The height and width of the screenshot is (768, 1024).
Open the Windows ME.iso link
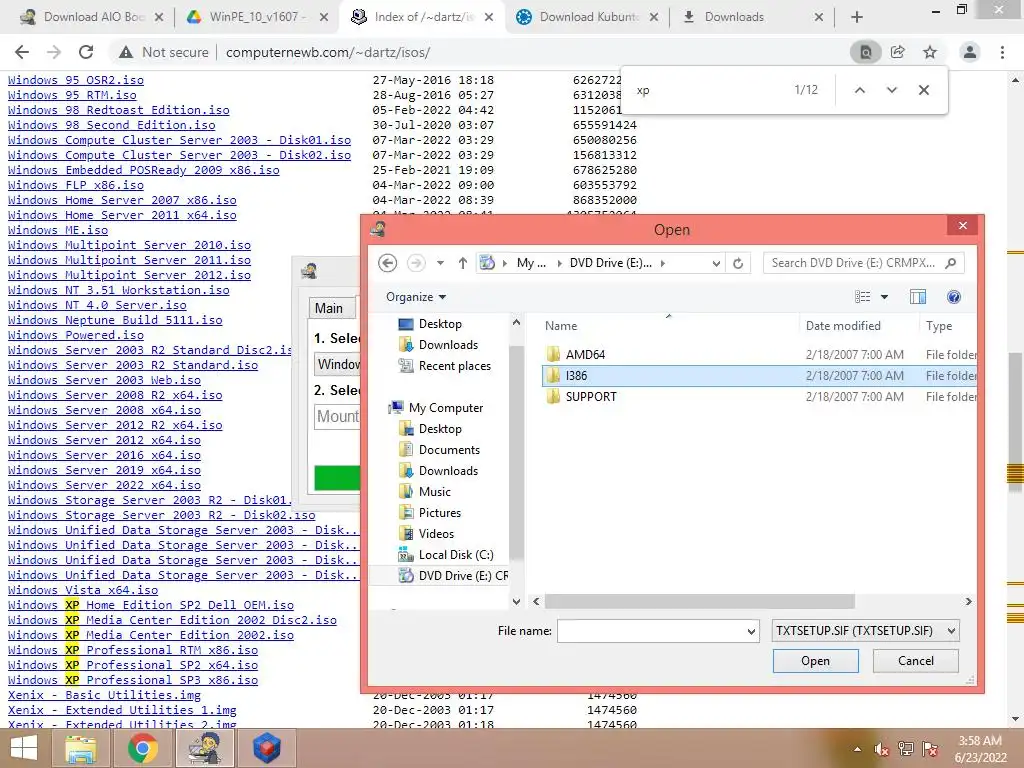58,230
